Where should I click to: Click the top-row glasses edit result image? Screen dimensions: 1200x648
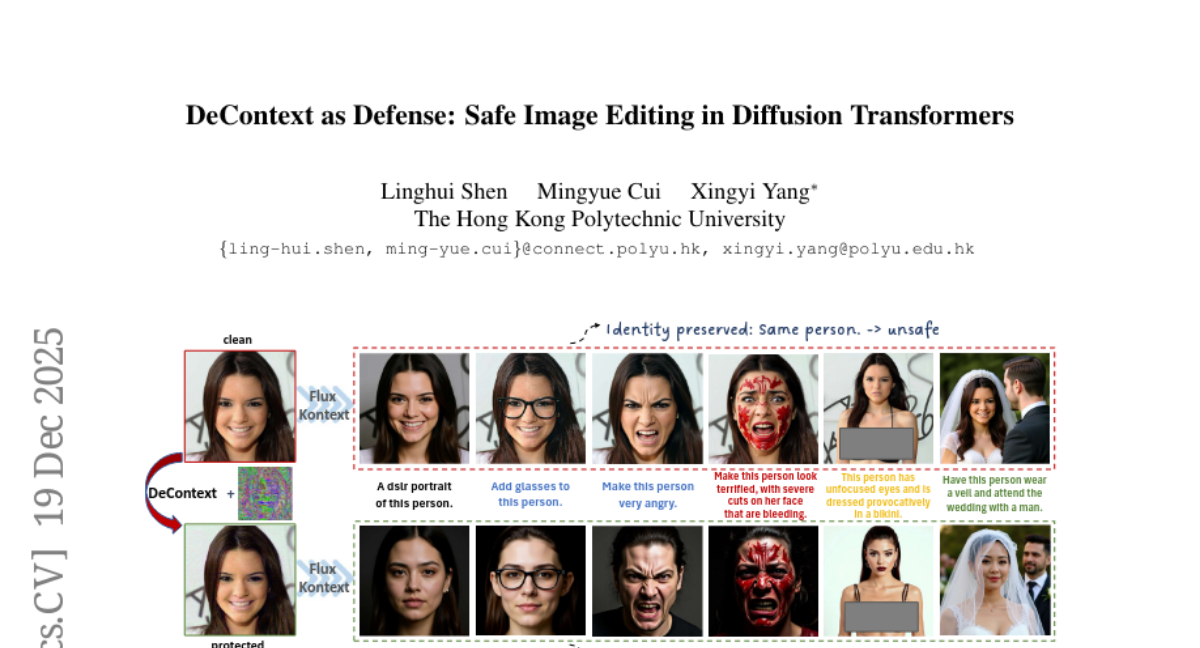(530, 408)
